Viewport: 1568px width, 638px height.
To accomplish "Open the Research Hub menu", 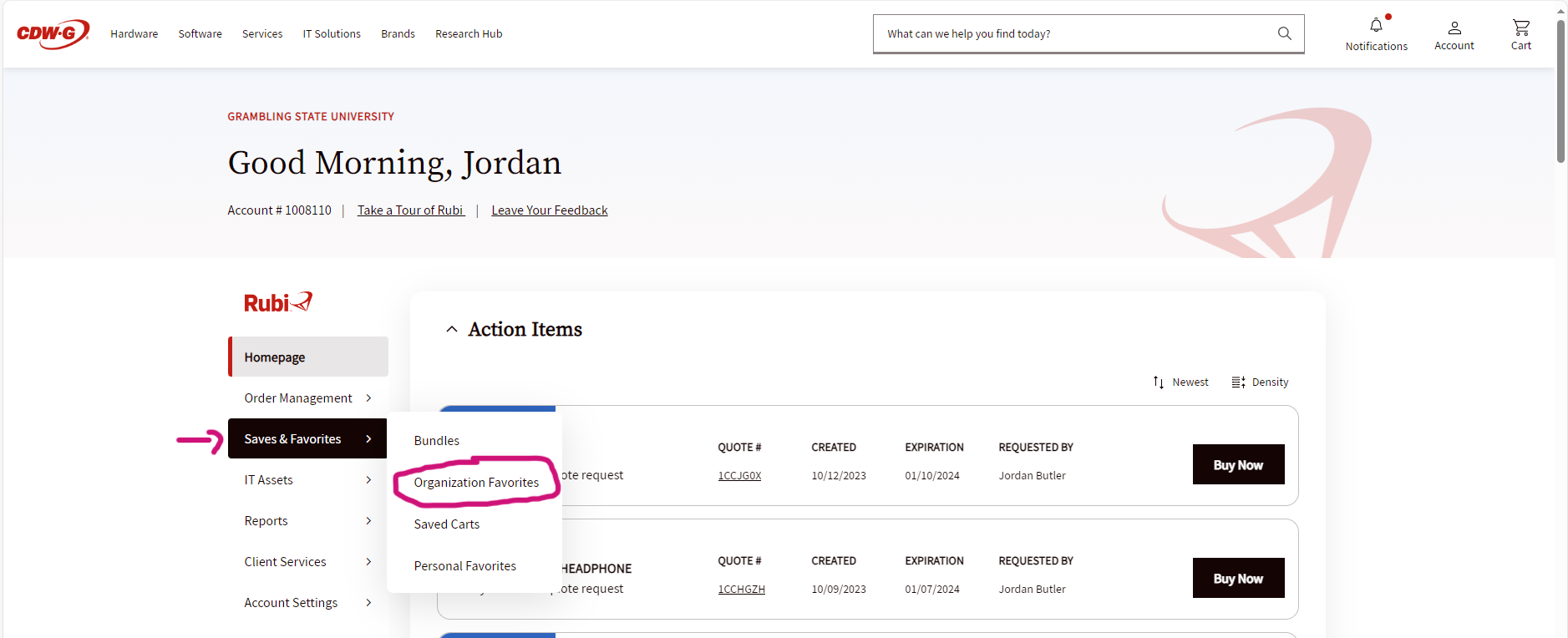I will click(469, 33).
